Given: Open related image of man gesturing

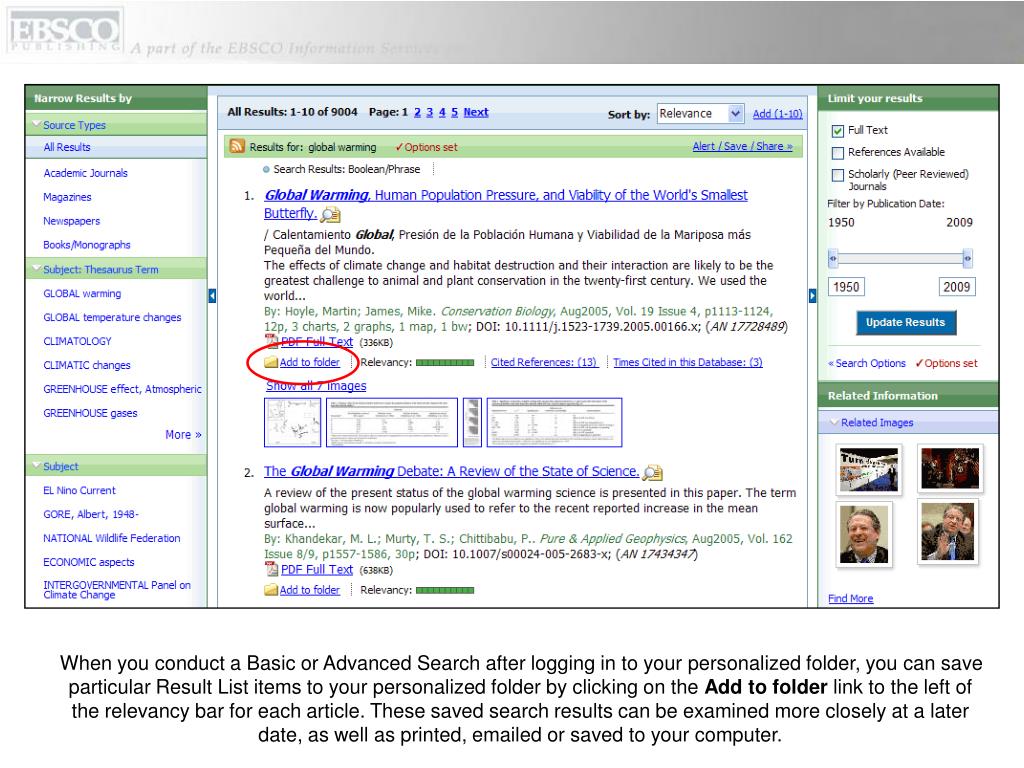Looking at the screenshot, I should tap(948, 532).
